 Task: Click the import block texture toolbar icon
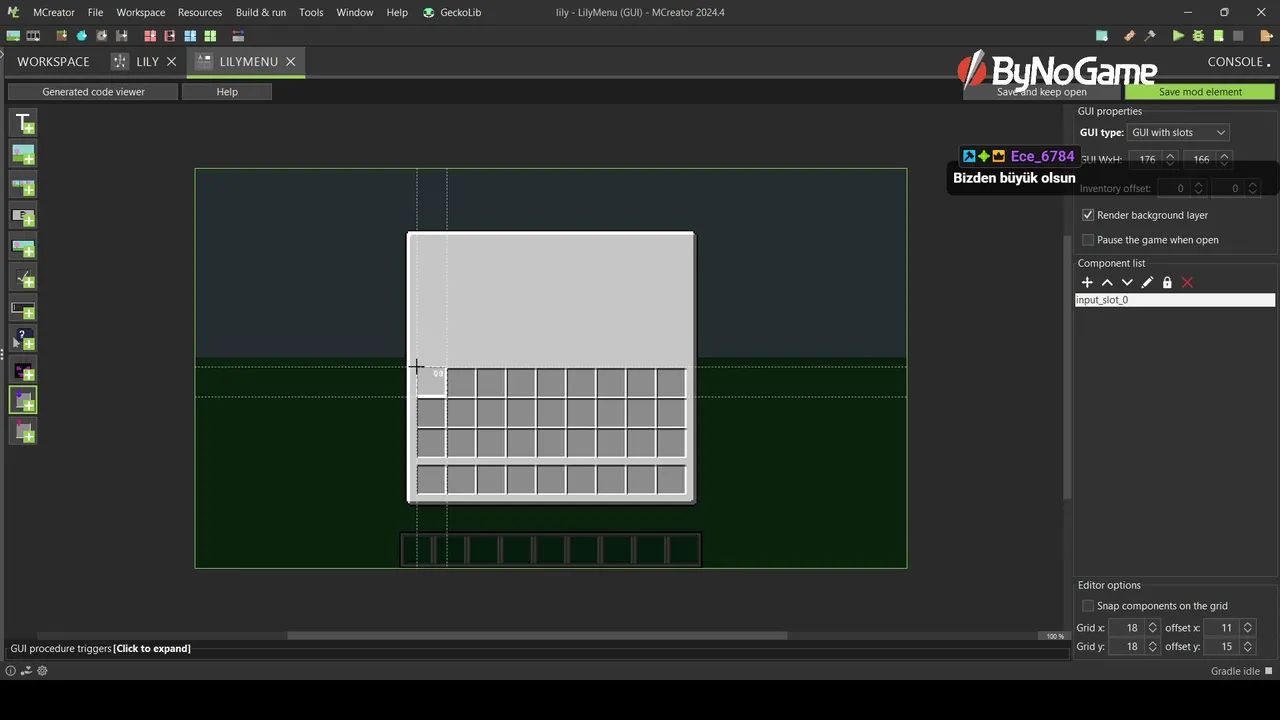(62, 36)
